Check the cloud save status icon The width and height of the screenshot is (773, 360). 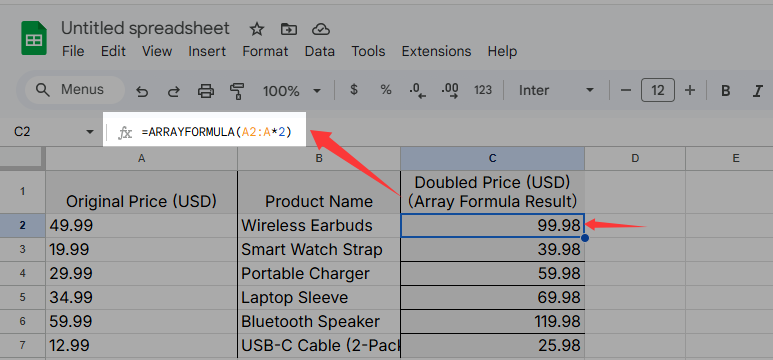point(321,29)
